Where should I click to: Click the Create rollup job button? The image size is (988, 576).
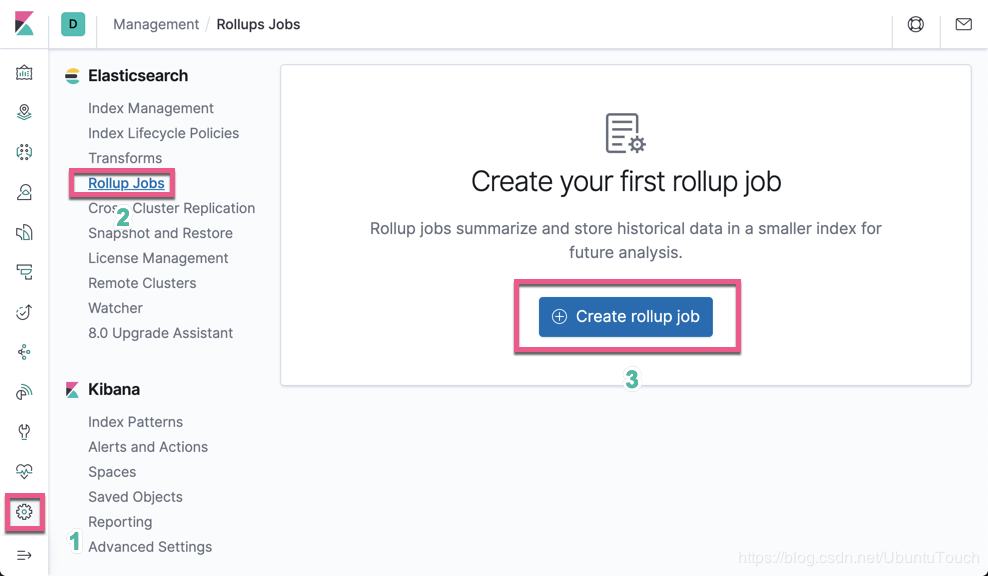[626, 316]
